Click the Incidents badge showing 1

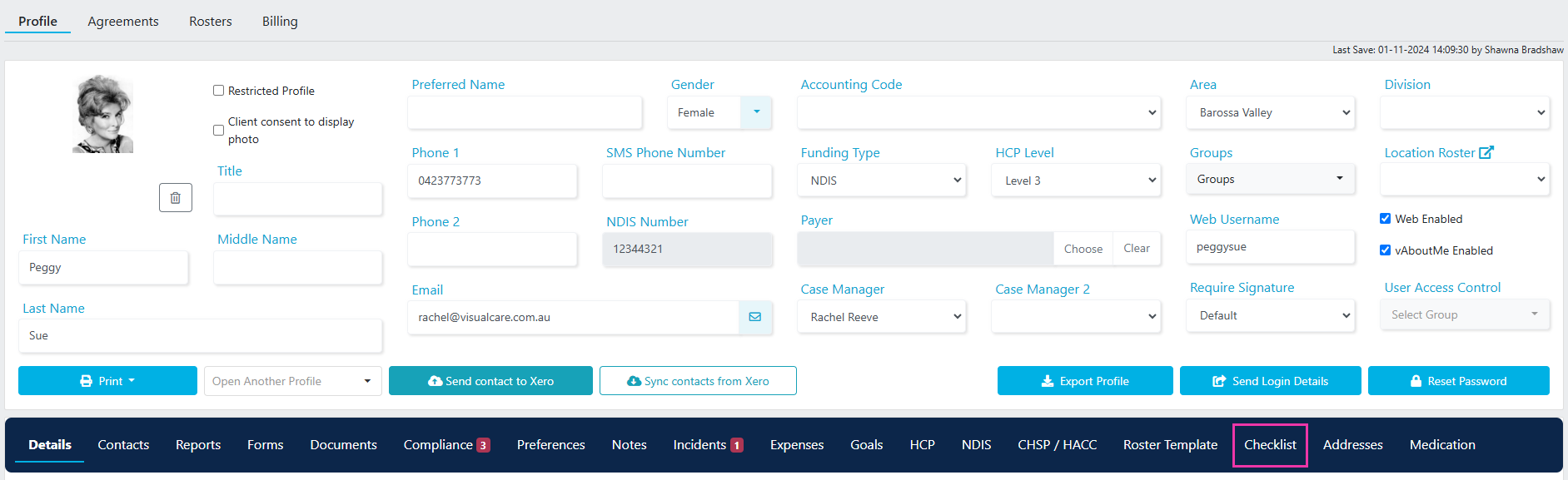tap(737, 445)
